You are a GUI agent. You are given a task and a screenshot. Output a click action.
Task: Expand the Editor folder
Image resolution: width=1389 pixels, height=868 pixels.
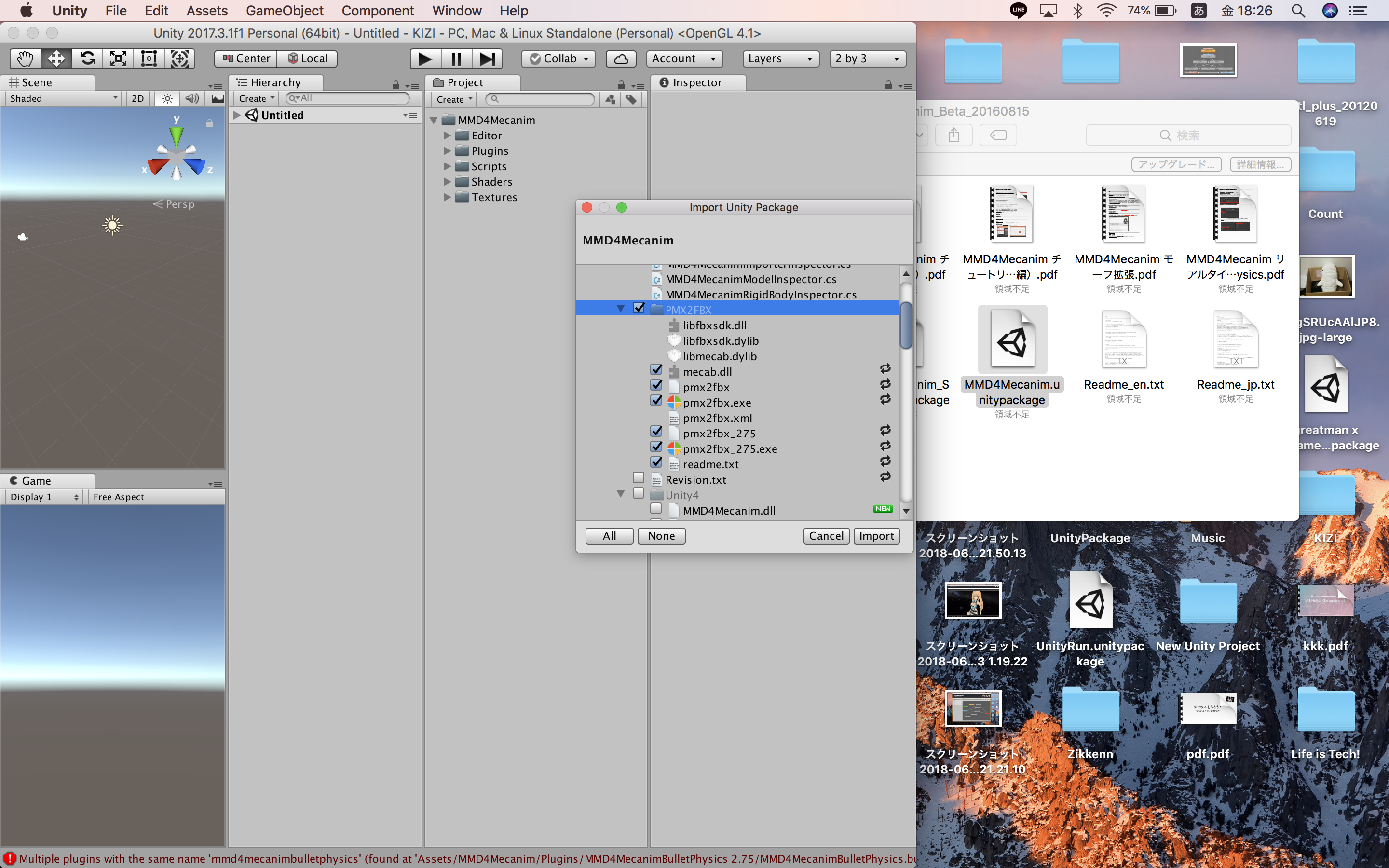[447, 136]
